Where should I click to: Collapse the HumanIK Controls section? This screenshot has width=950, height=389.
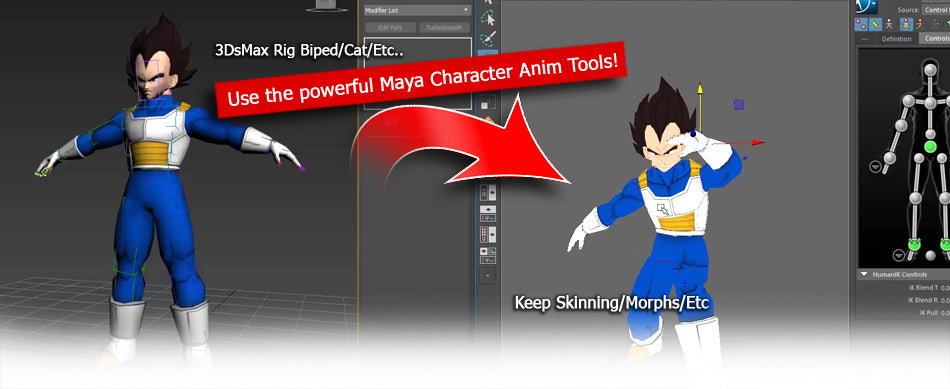pyautogui.click(x=865, y=274)
